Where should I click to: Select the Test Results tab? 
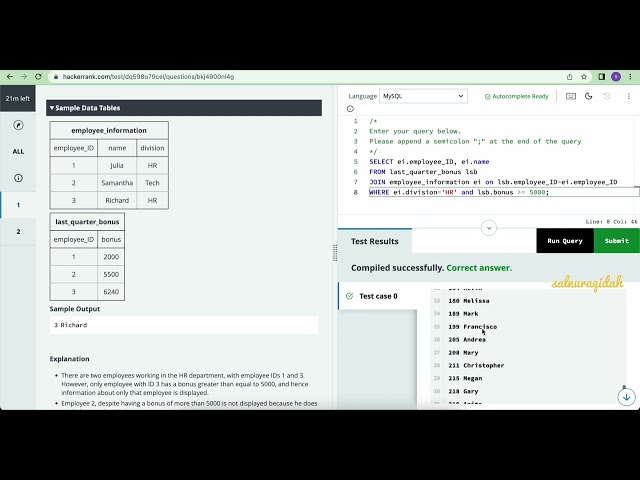(x=375, y=241)
